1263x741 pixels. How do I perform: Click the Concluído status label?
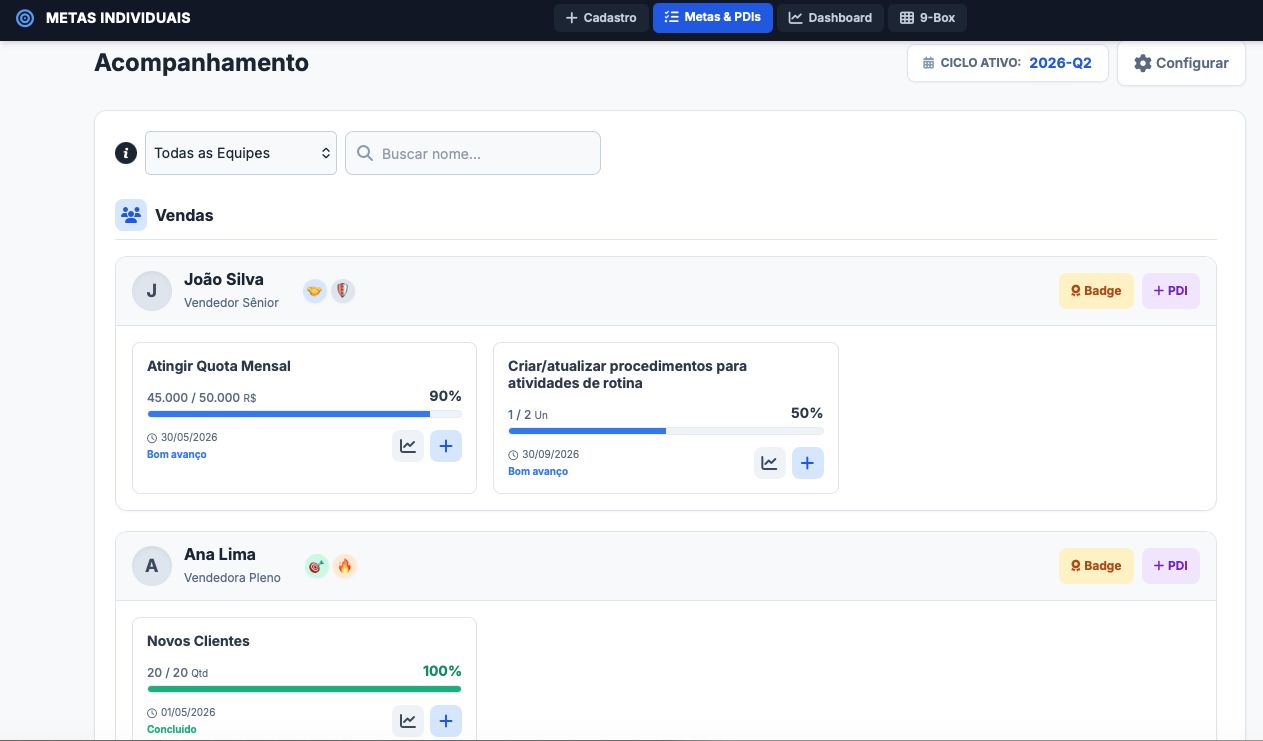172,730
